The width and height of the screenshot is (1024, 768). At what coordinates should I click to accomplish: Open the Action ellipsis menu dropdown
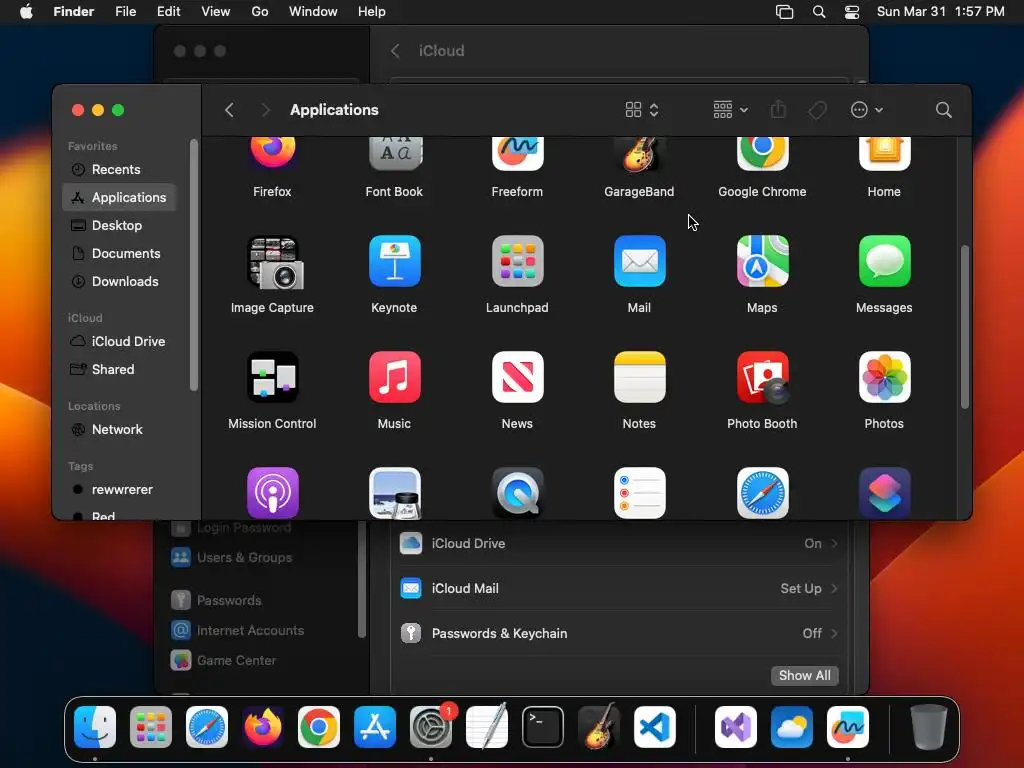point(867,110)
